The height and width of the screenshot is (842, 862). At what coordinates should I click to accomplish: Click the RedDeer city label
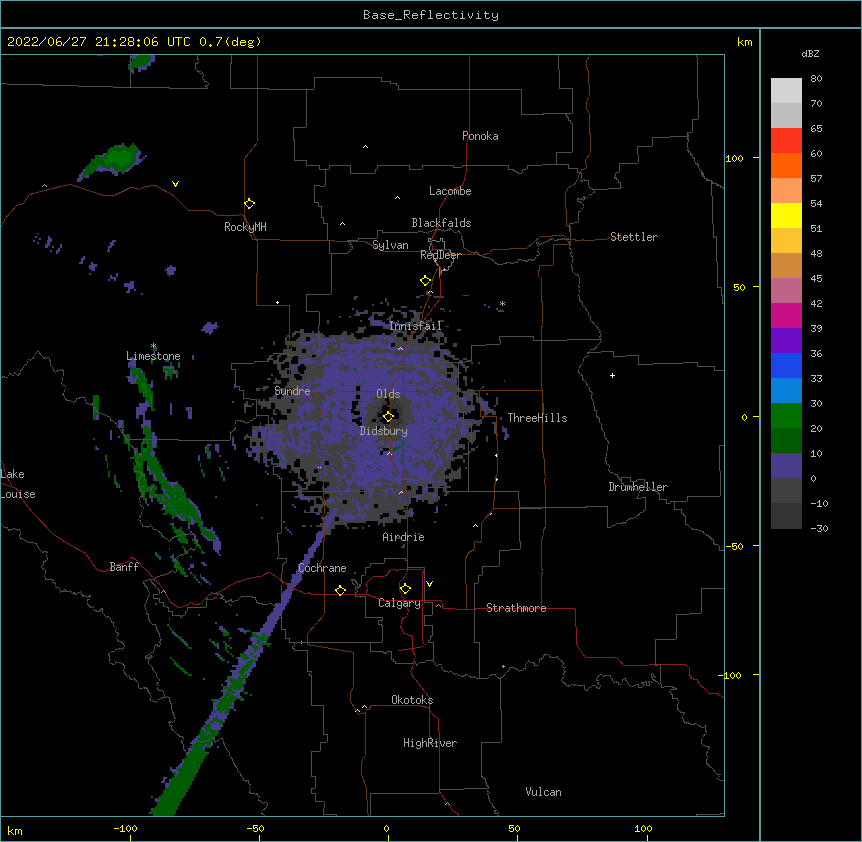point(440,255)
